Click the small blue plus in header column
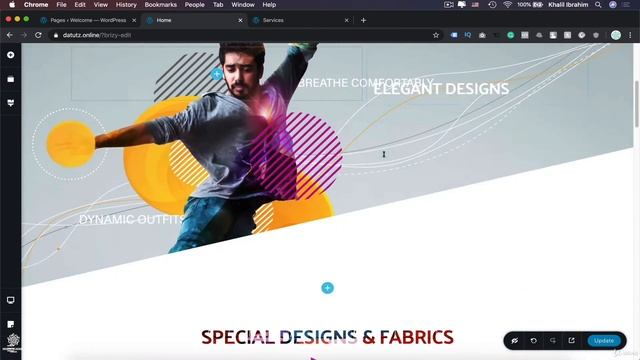The image size is (640, 360). [217, 74]
